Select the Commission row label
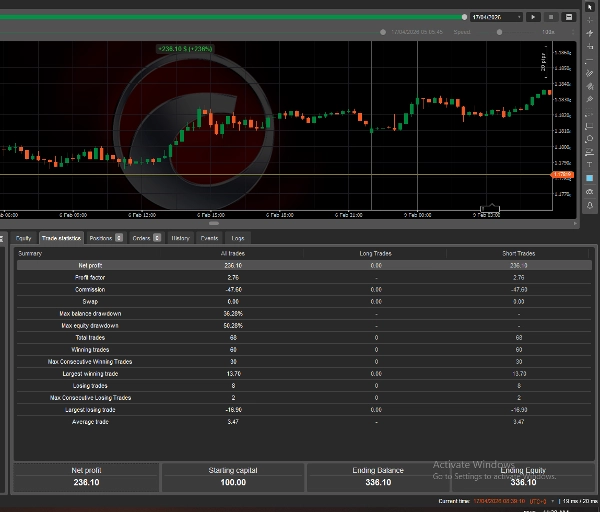The image size is (600, 512). [x=90, y=289]
